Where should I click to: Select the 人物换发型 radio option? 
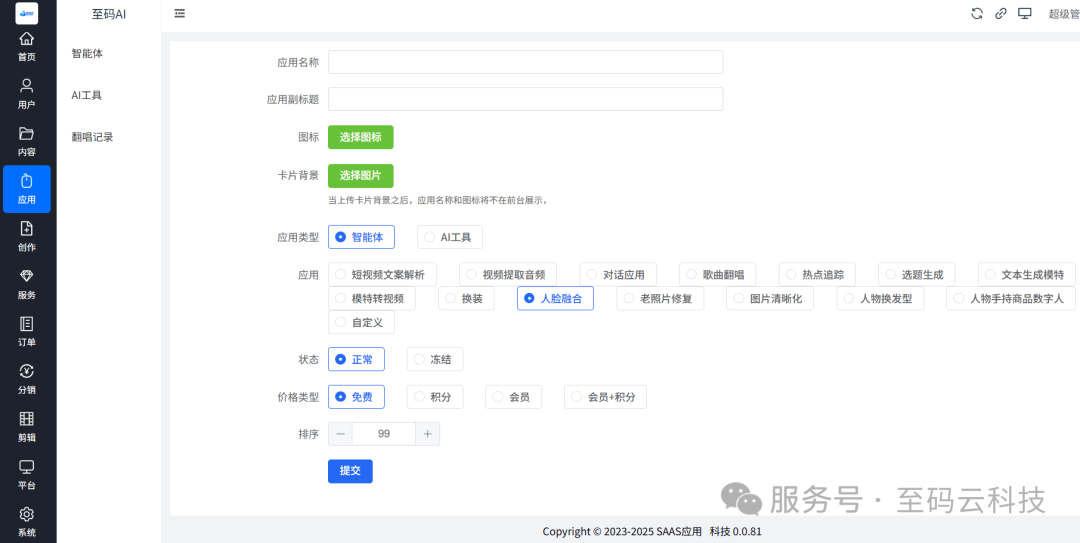tap(880, 298)
